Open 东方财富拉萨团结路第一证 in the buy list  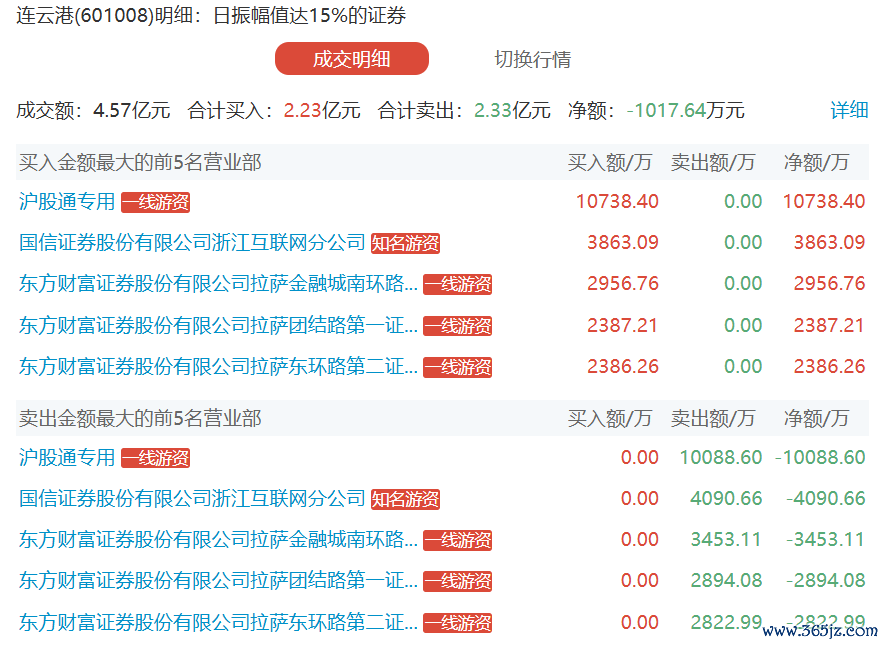coord(218,326)
